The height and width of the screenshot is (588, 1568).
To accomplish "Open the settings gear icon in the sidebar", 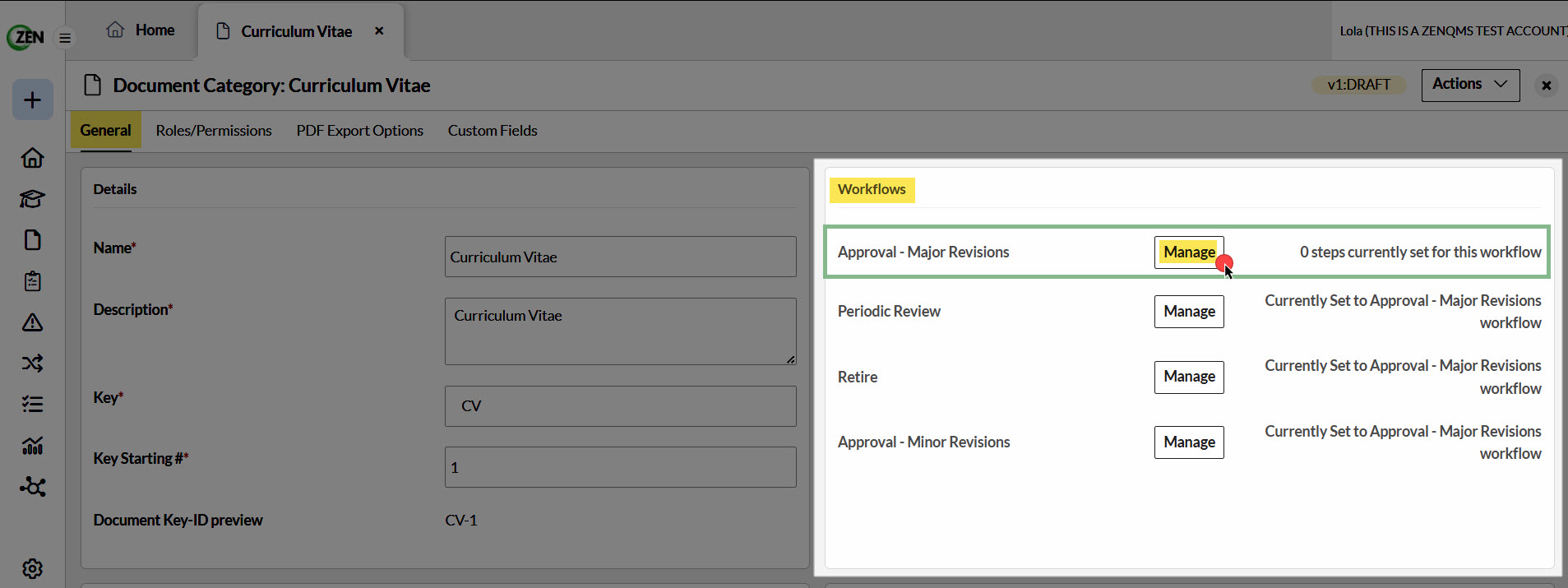I will tap(33, 568).
